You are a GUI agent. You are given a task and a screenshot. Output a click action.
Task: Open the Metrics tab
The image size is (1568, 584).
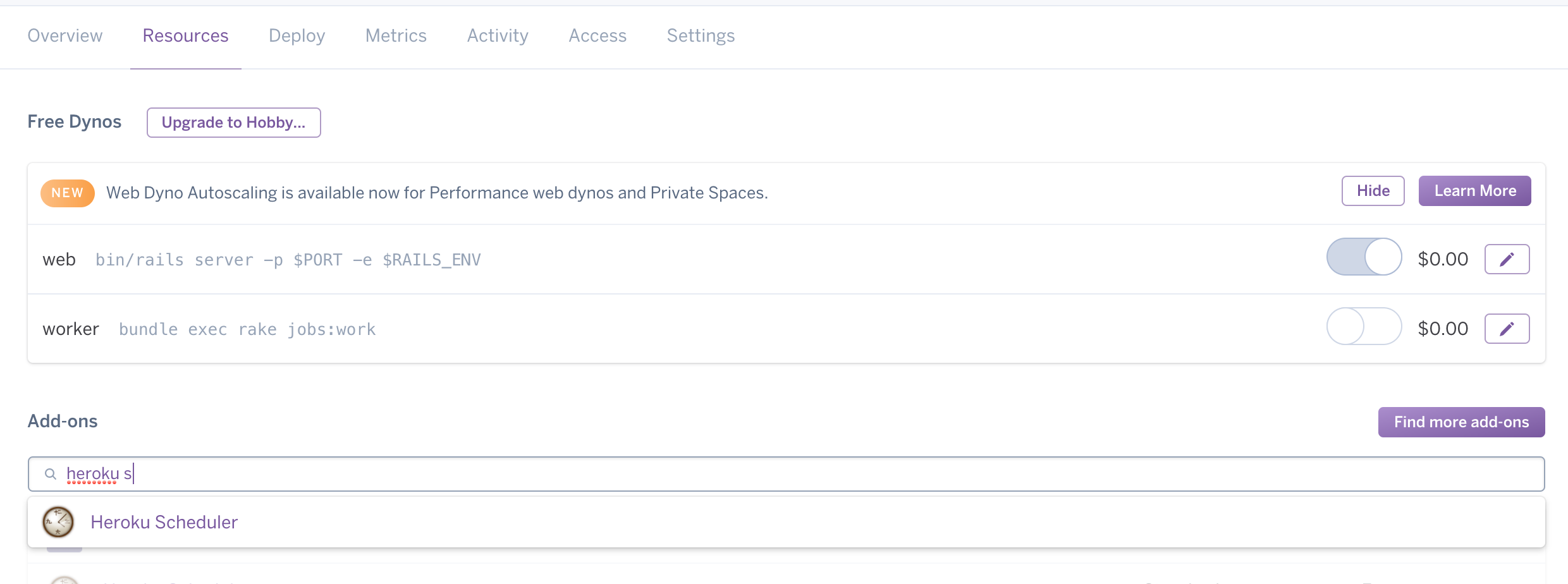coord(396,35)
